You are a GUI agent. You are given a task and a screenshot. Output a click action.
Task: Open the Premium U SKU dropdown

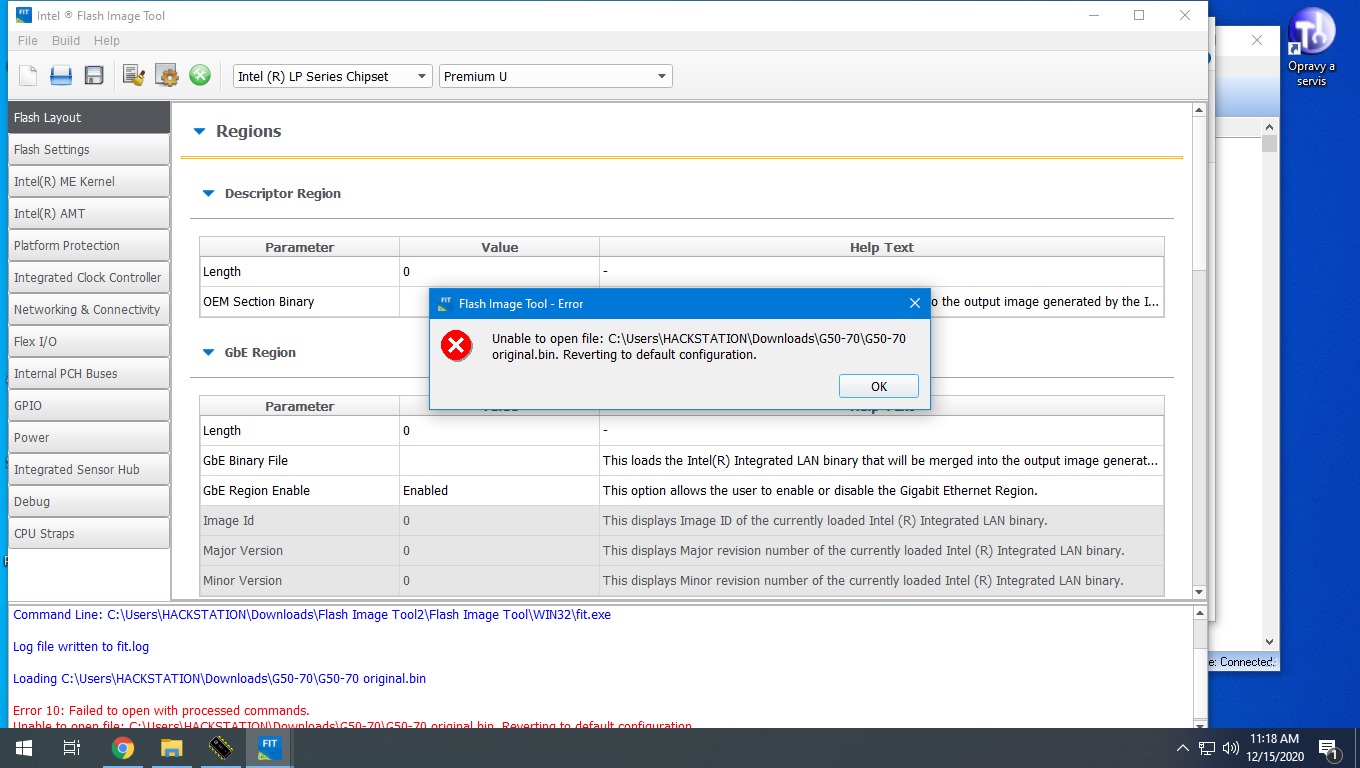[555, 77]
